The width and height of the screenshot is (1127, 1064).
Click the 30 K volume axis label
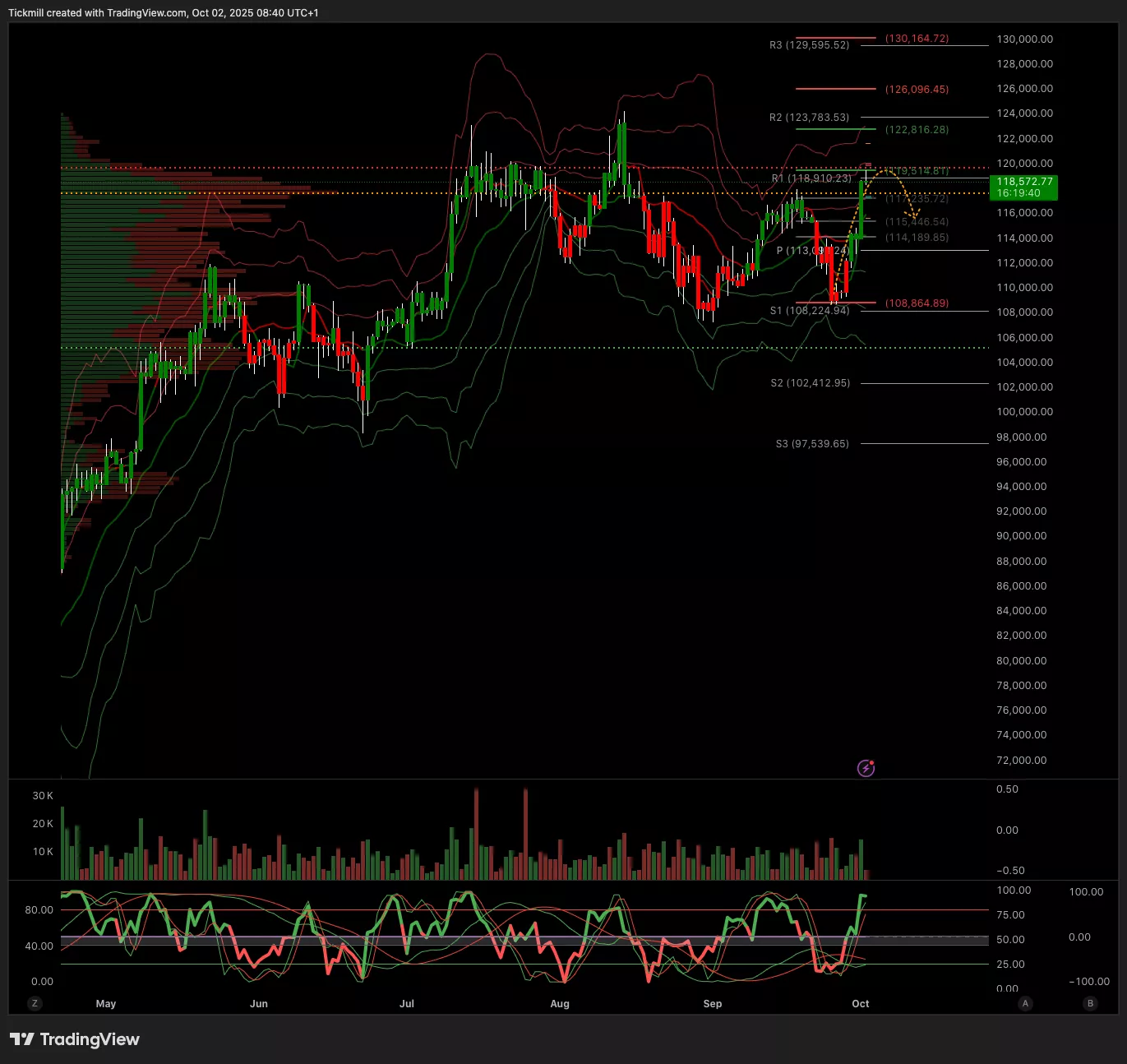click(43, 796)
